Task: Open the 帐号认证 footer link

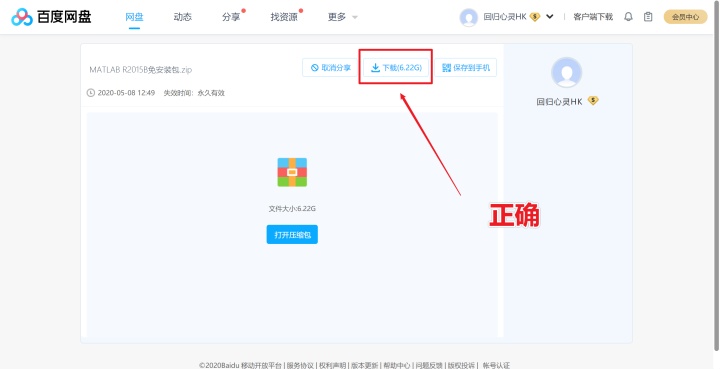Action: click(496, 365)
